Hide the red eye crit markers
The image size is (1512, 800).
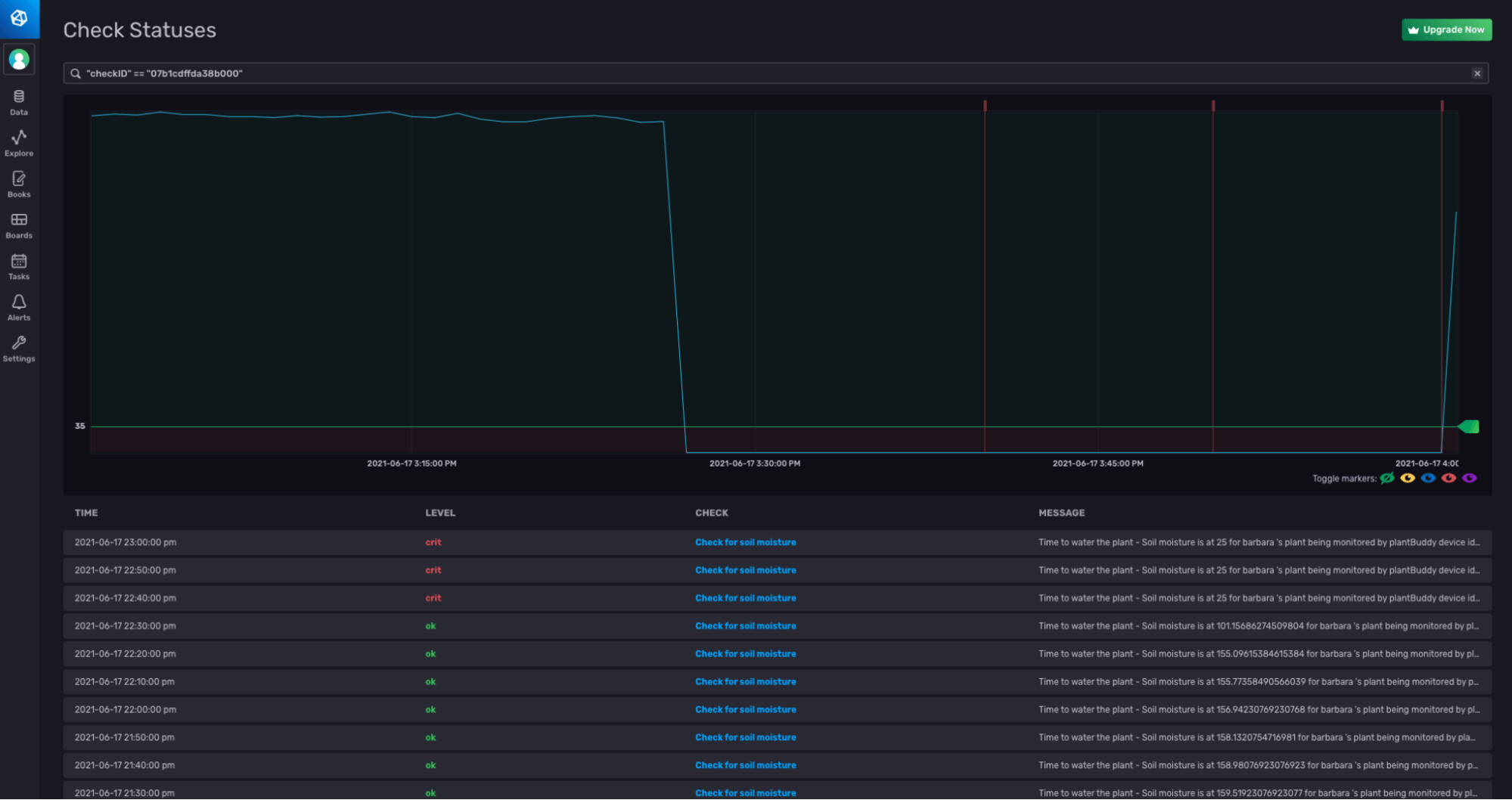point(1448,478)
